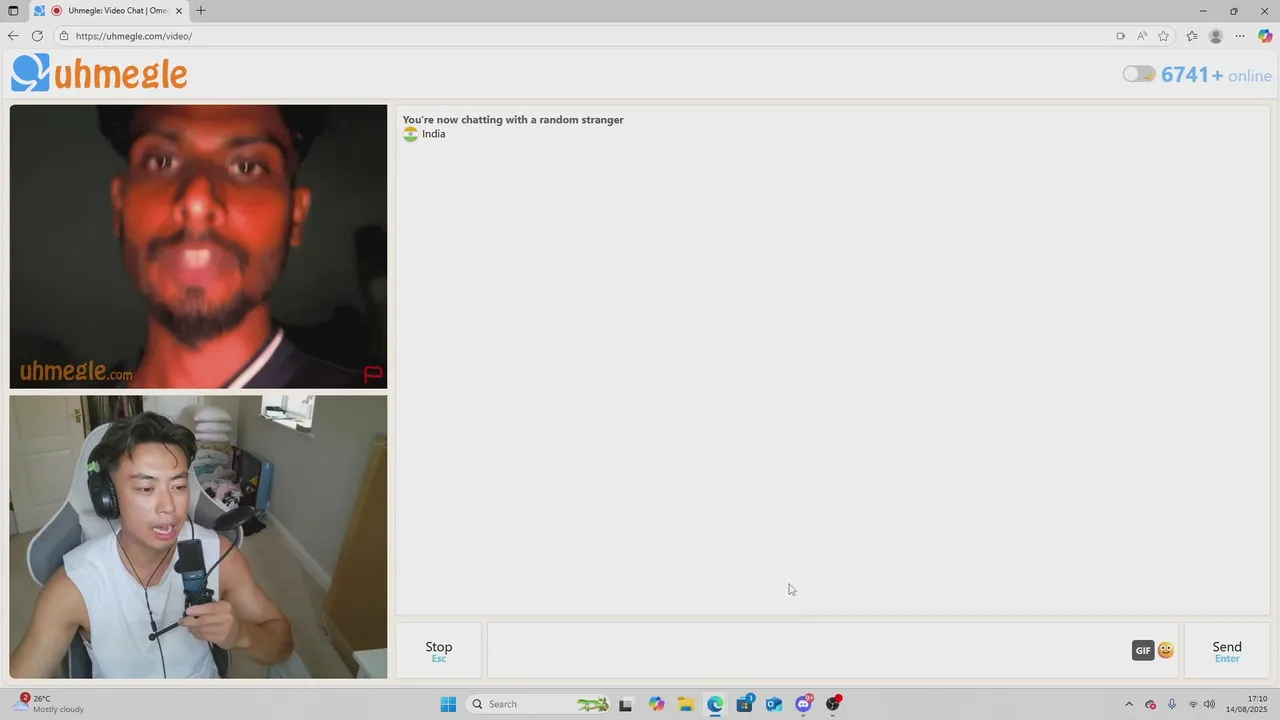
Task: Click the microphone tray icon
Action: (x=1172, y=704)
